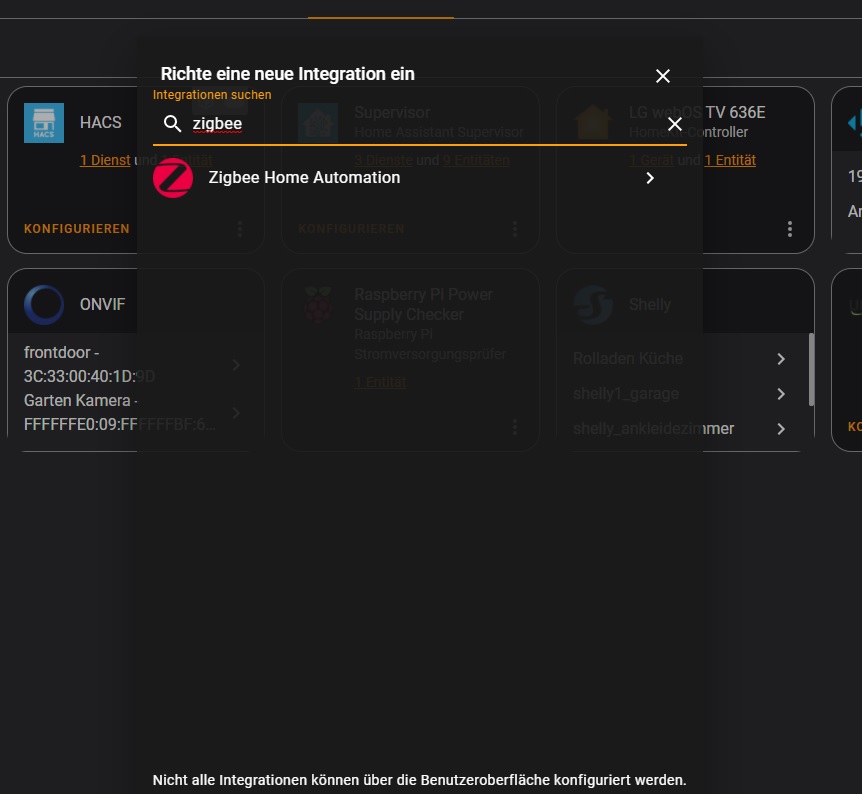Close the new integration dialog
The image size is (862, 794).
click(662, 76)
